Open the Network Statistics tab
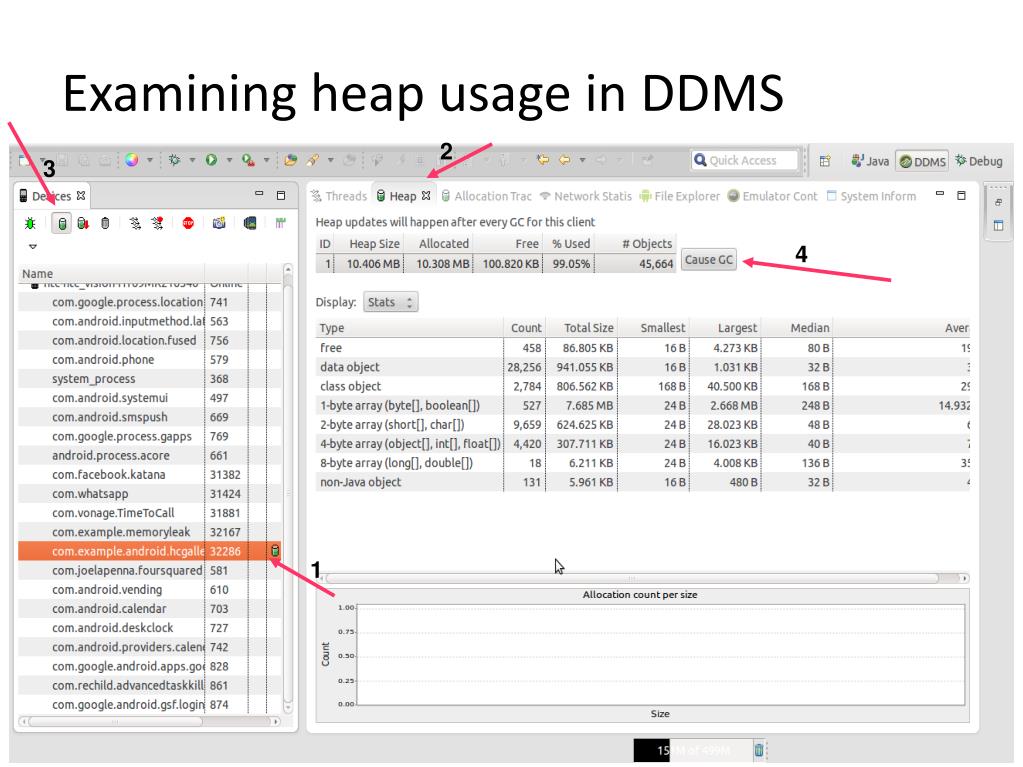Image resolution: width=1023 pixels, height=767 pixels. point(585,196)
